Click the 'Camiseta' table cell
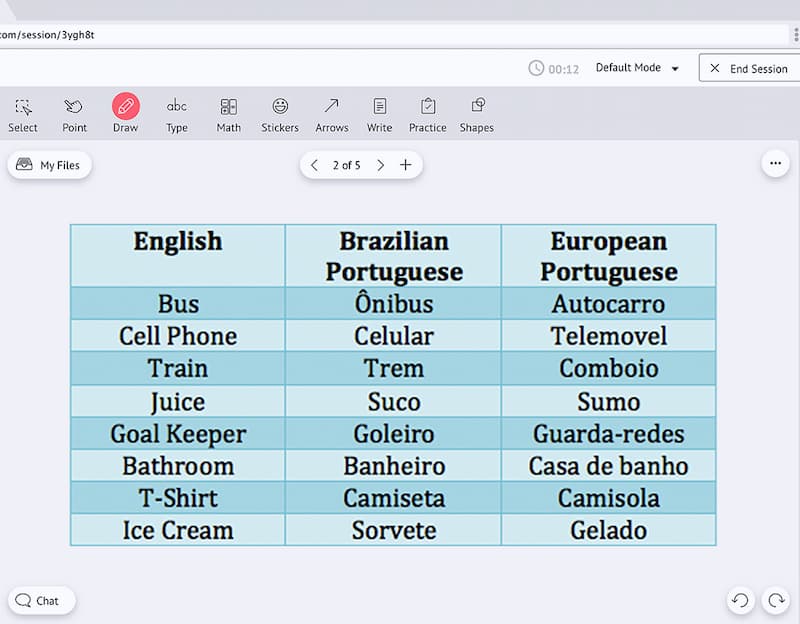The image size is (800, 624). (x=393, y=498)
